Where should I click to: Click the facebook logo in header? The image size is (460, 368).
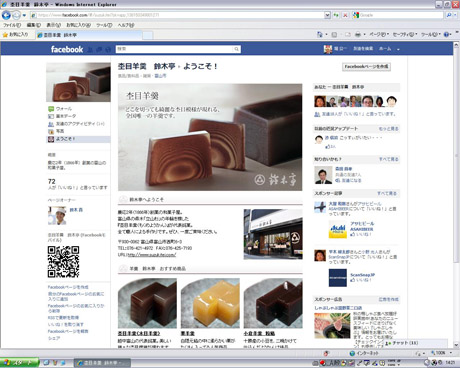pos(67,49)
